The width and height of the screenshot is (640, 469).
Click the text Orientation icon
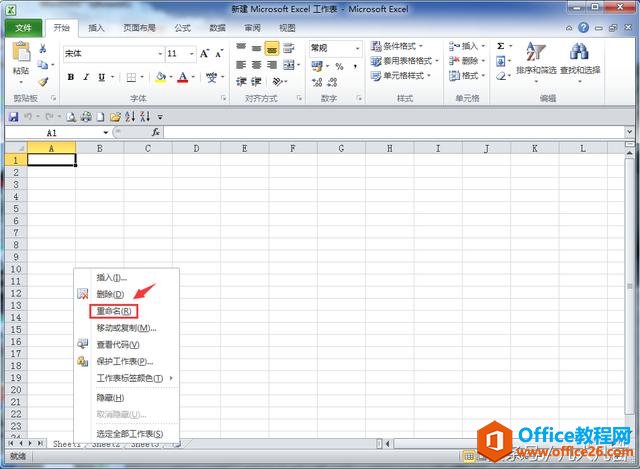click(278, 82)
